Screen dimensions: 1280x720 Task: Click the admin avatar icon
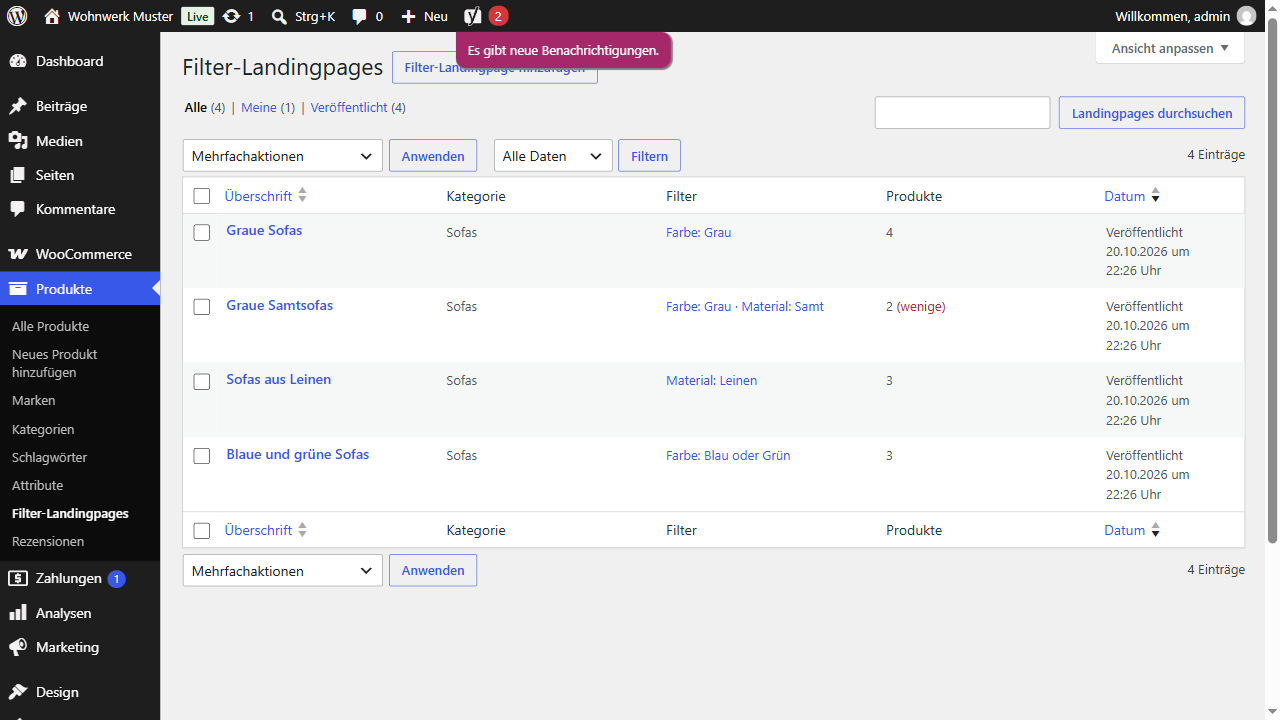(1246, 16)
